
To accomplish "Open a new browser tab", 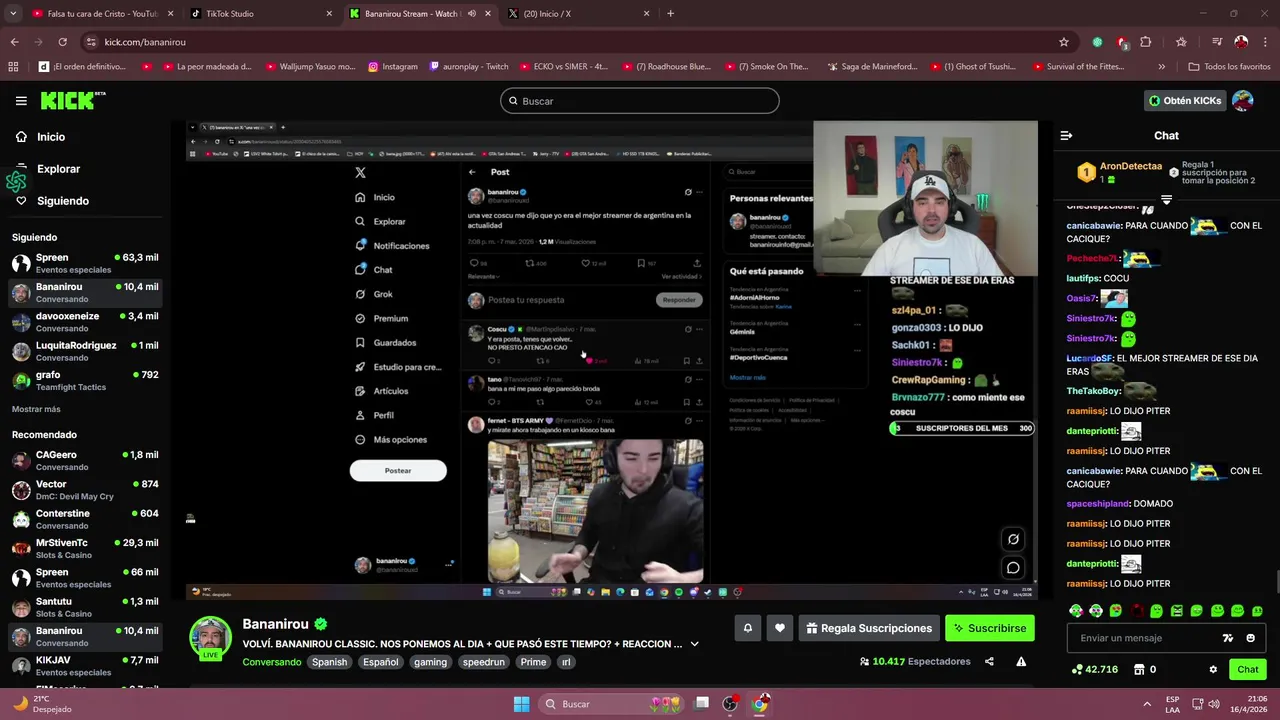I will tap(670, 14).
